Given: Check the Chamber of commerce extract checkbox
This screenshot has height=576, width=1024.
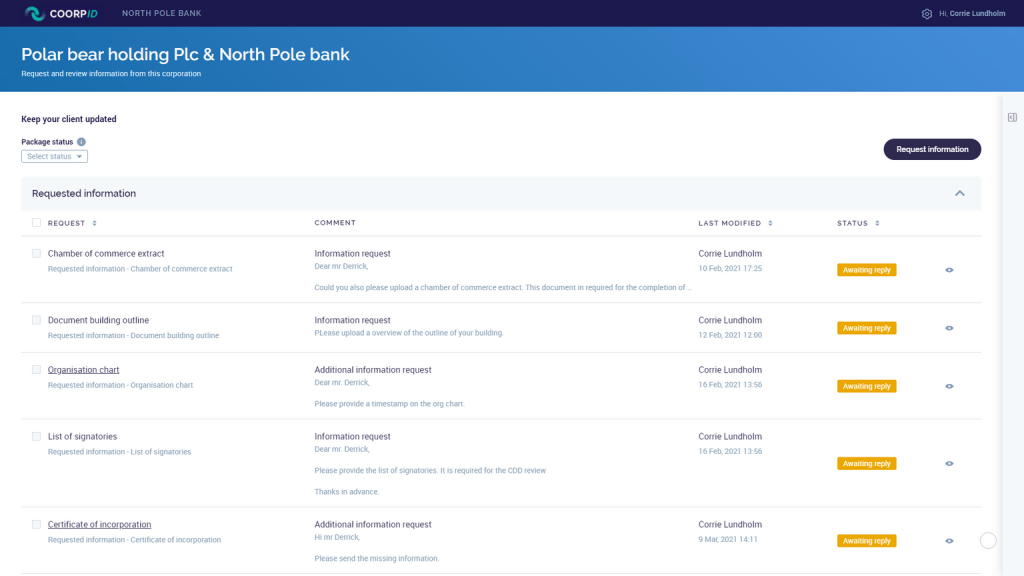Looking at the screenshot, I should 37,253.
